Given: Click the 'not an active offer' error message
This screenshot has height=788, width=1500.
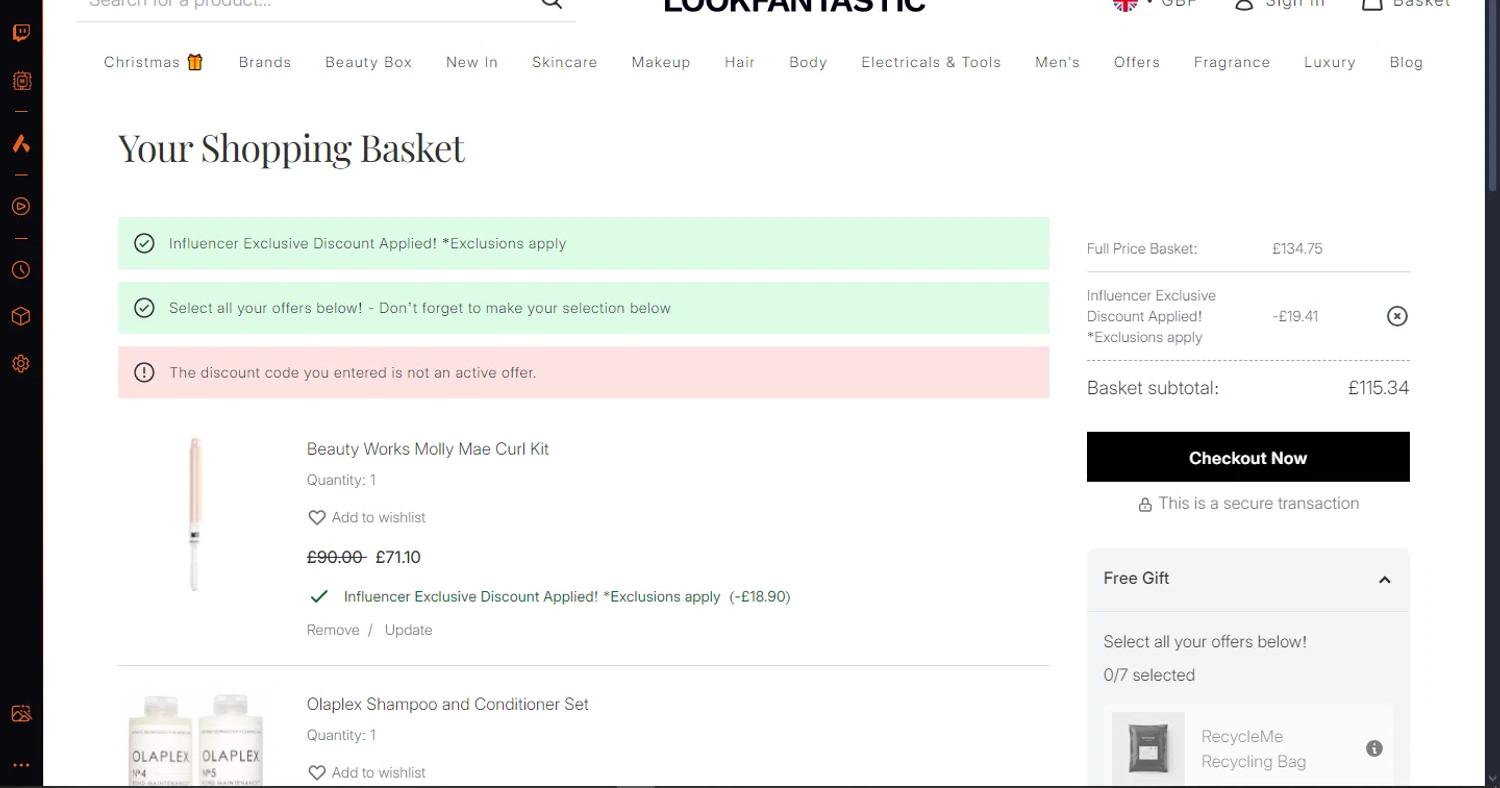Looking at the screenshot, I should point(353,372).
